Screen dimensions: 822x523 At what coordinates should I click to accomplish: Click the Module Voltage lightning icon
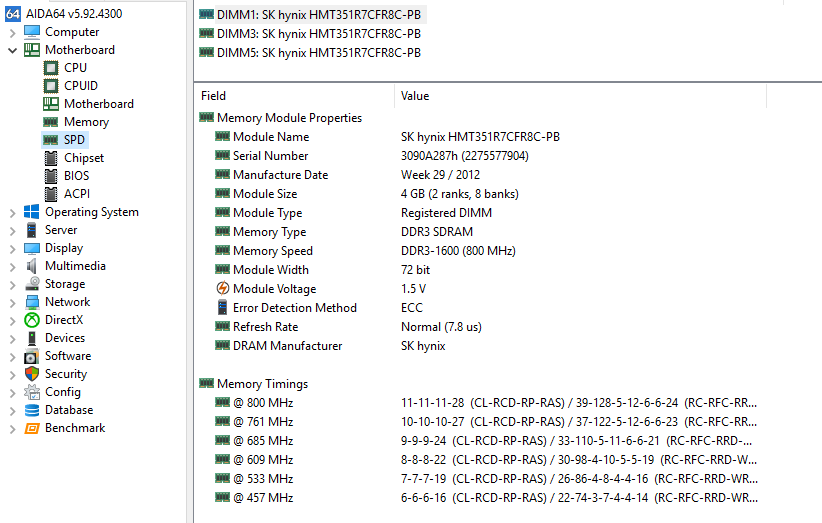click(222, 289)
